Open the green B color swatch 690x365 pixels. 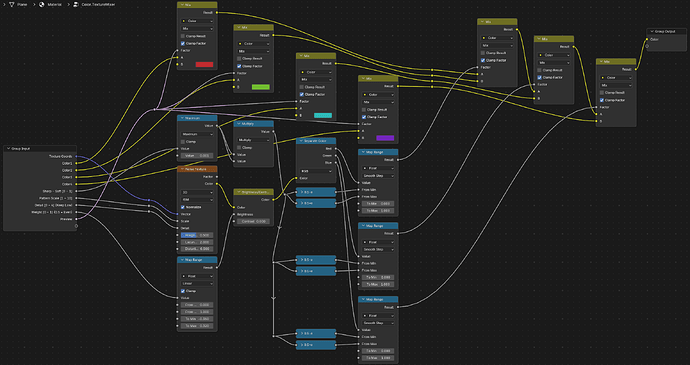261,87
